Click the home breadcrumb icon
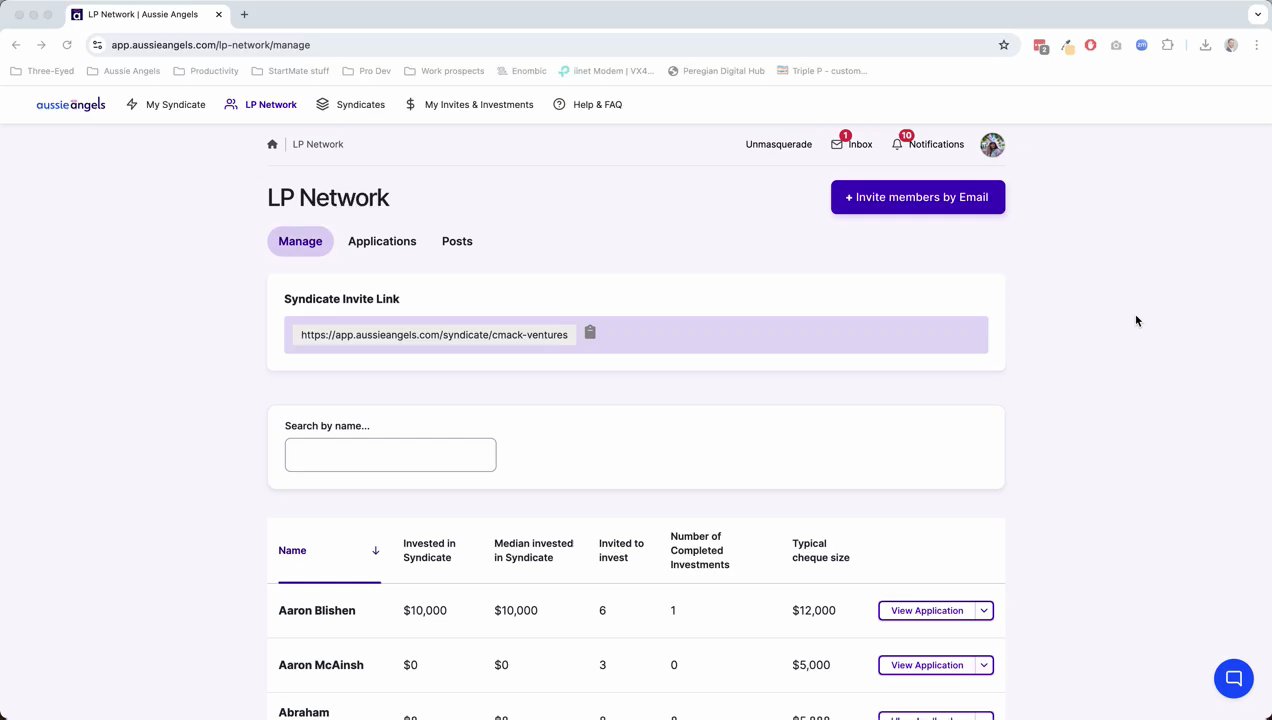Viewport: 1272px width, 720px height. 272,144
